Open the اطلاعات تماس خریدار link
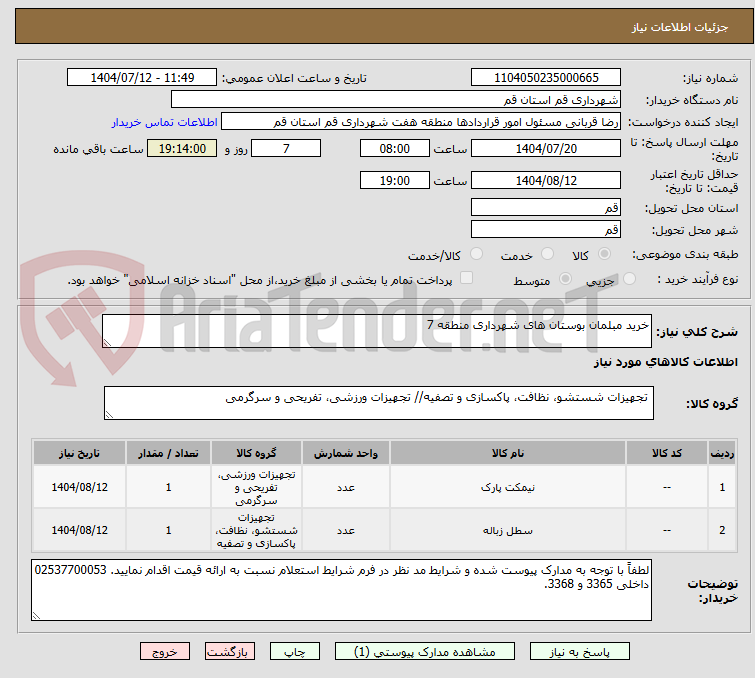Screen dimensions: 755x678 point(165,122)
